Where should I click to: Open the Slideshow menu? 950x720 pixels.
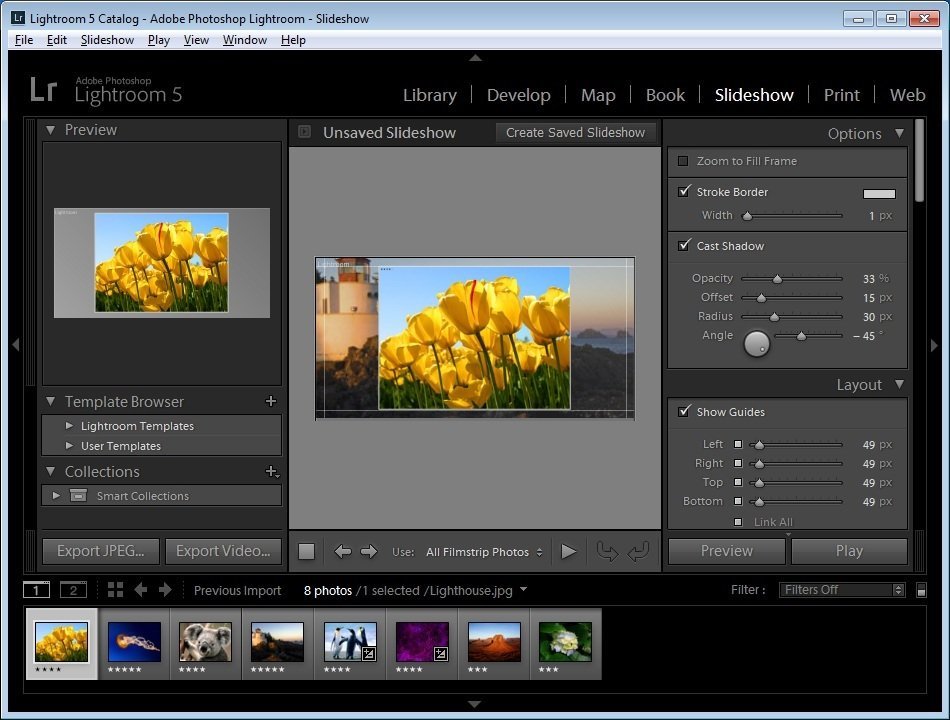(107, 40)
